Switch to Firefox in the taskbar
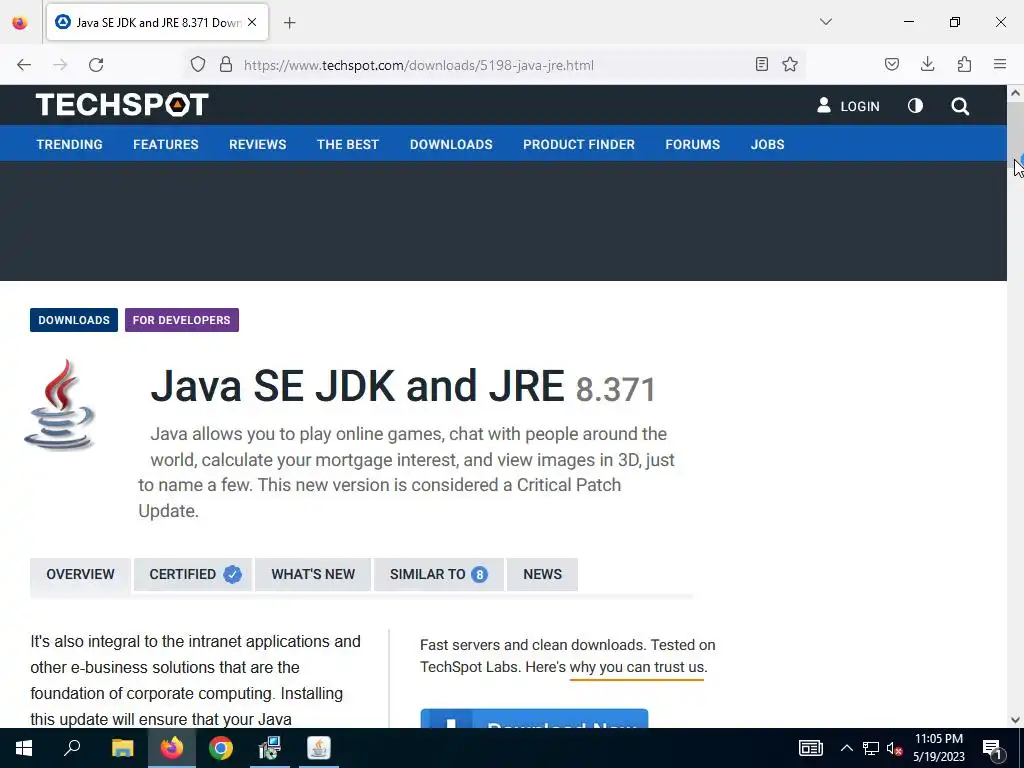The image size is (1024, 768). [x=172, y=748]
